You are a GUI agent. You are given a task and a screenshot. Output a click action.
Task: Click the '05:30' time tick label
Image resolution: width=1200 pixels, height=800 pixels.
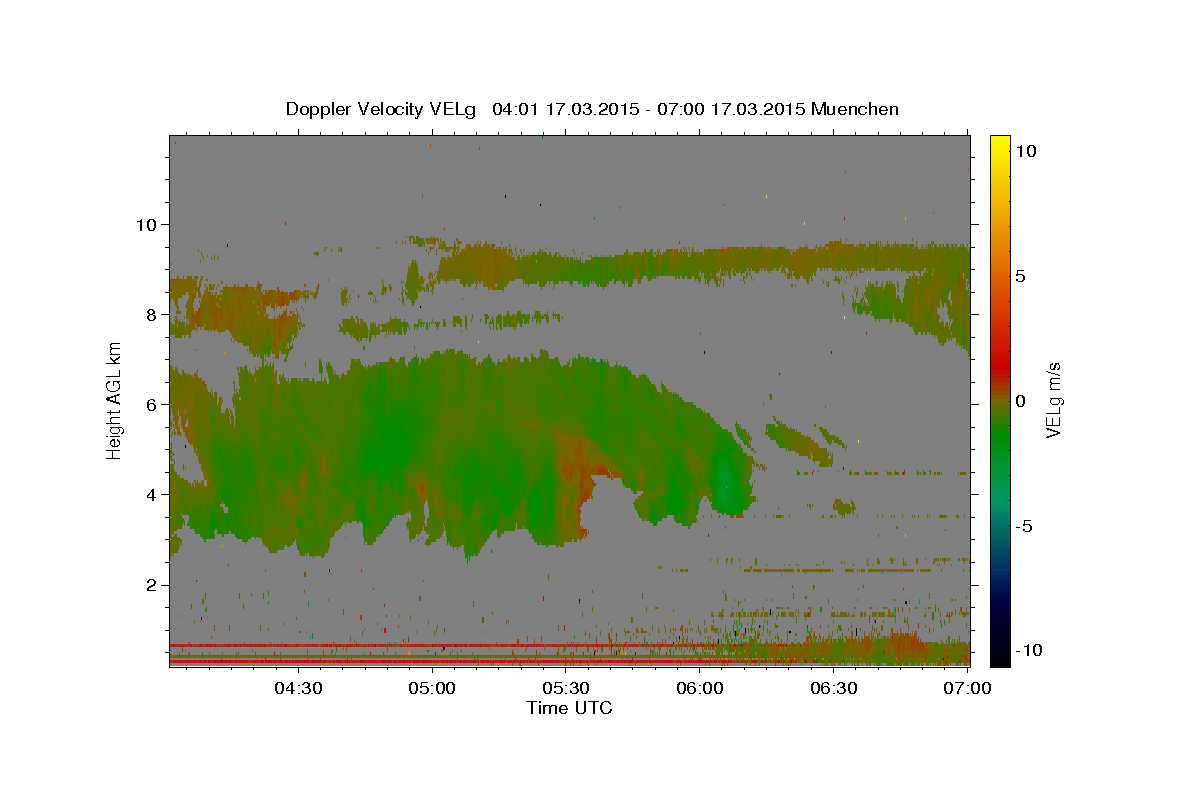[566, 688]
